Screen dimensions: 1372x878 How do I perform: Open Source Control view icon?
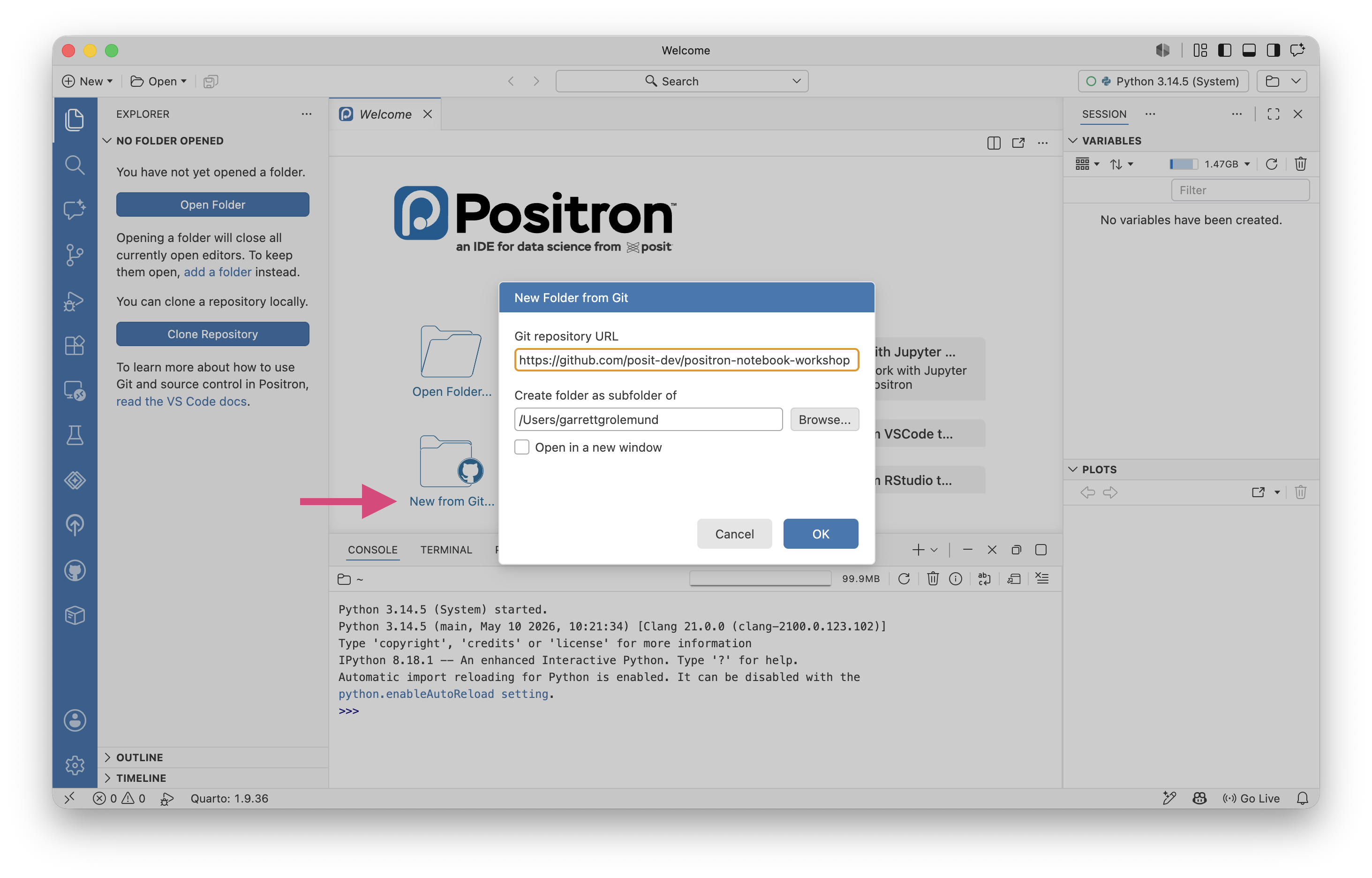click(75, 255)
